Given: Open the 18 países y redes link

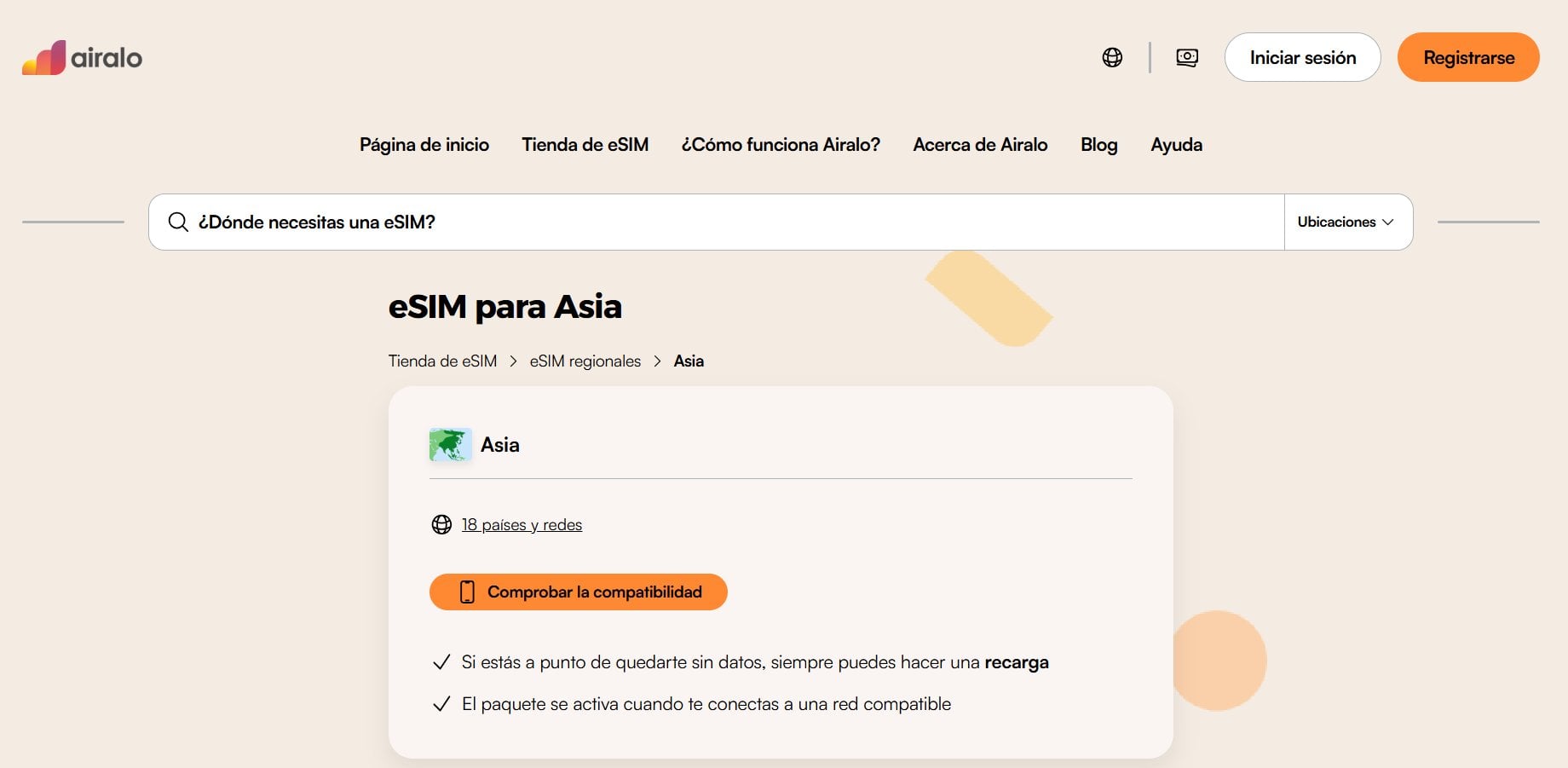Looking at the screenshot, I should coord(522,525).
